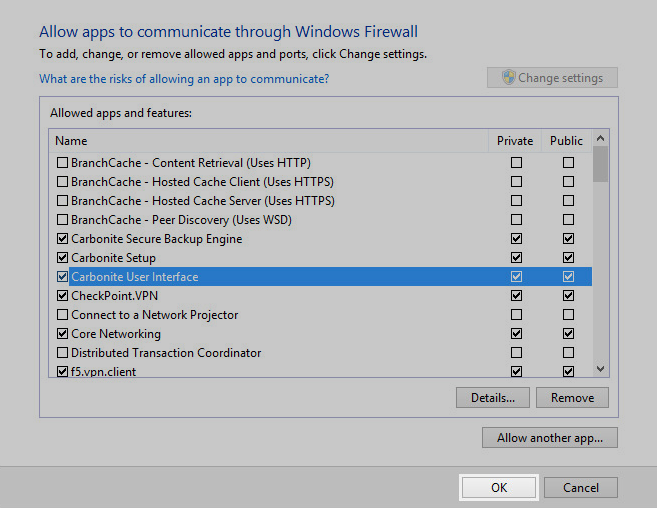Open the risks of allowing an app link
657x508 pixels.
[x=184, y=78]
